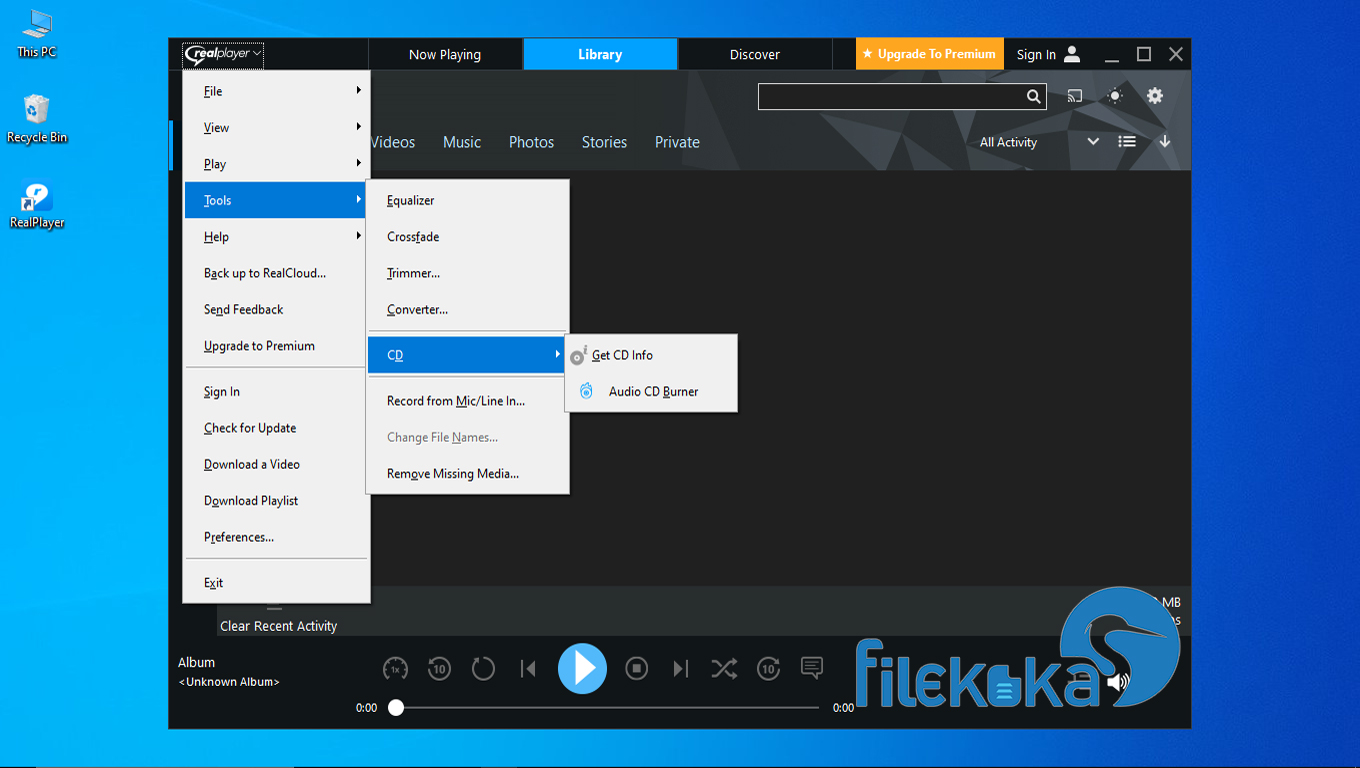Viewport: 1360px width, 768px height.
Task: Toggle the brightness theme icon
Action: [1115, 96]
